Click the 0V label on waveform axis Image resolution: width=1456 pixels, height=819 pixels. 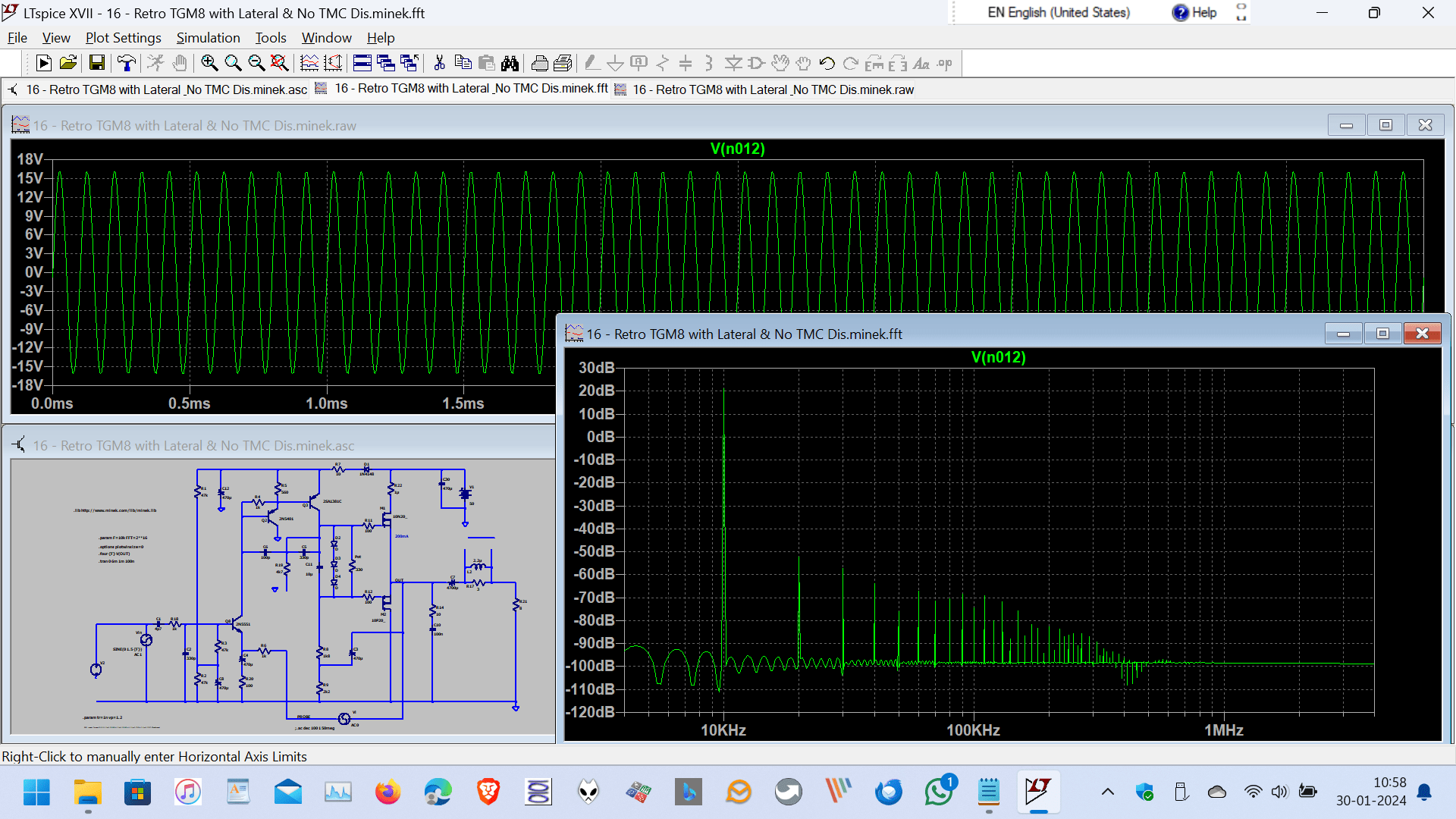click(x=34, y=272)
